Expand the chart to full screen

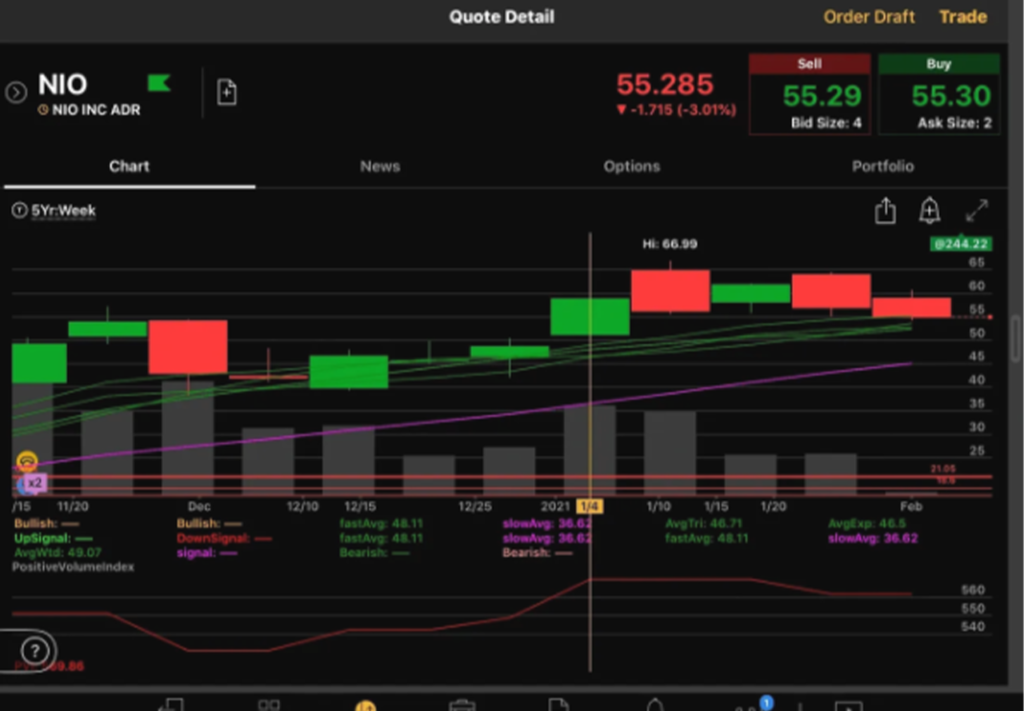[977, 211]
